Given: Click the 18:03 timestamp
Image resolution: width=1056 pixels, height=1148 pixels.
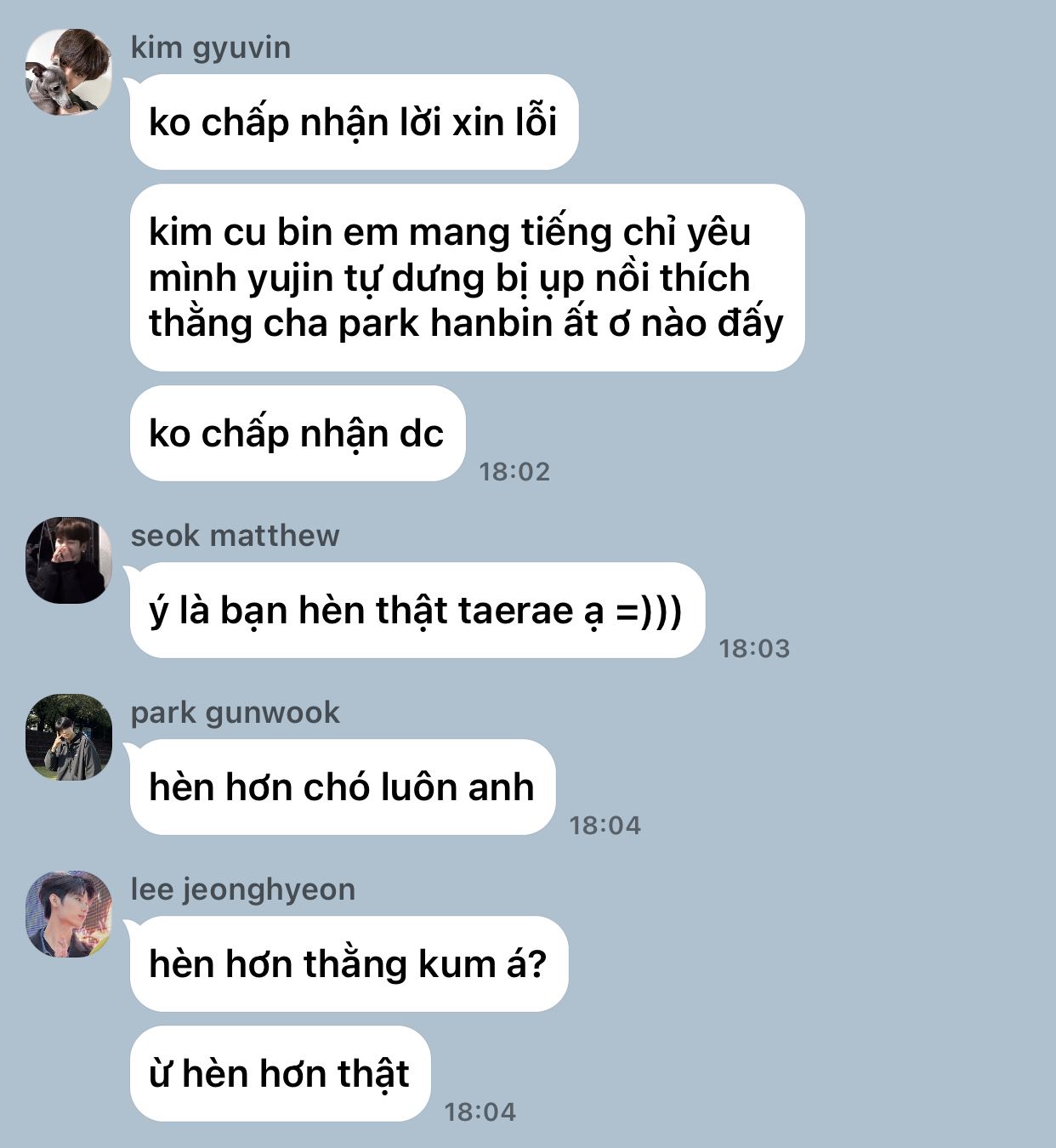Looking at the screenshot, I should point(754,648).
